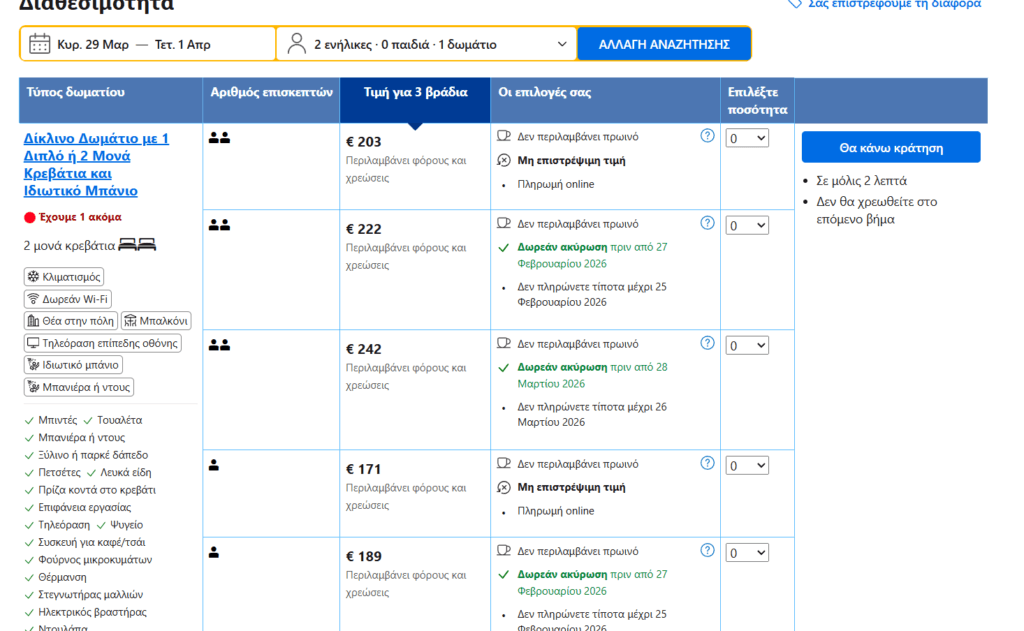The height and width of the screenshot is (631, 1024).
Task: Click the guests person icon in search bar
Action: tap(296, 44)
